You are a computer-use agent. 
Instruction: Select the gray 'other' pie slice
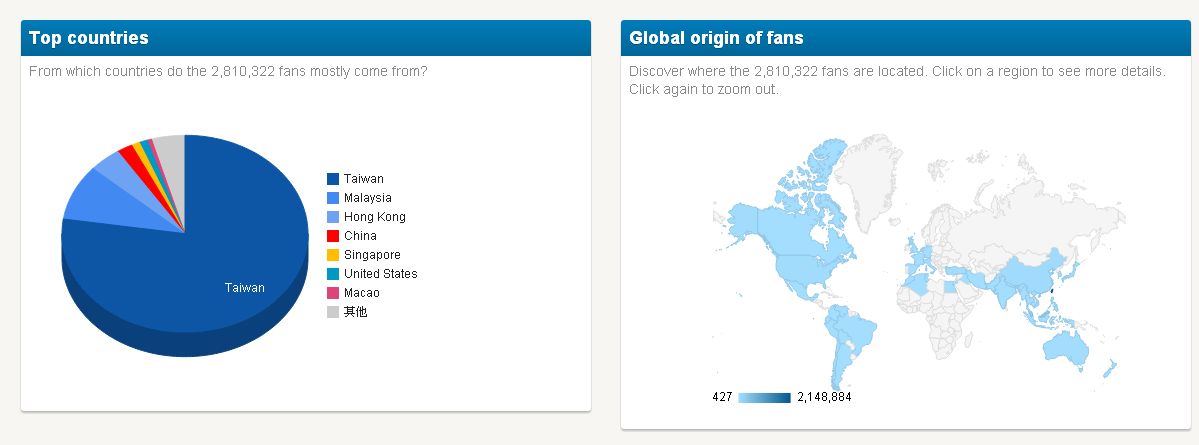coord(171,148)
